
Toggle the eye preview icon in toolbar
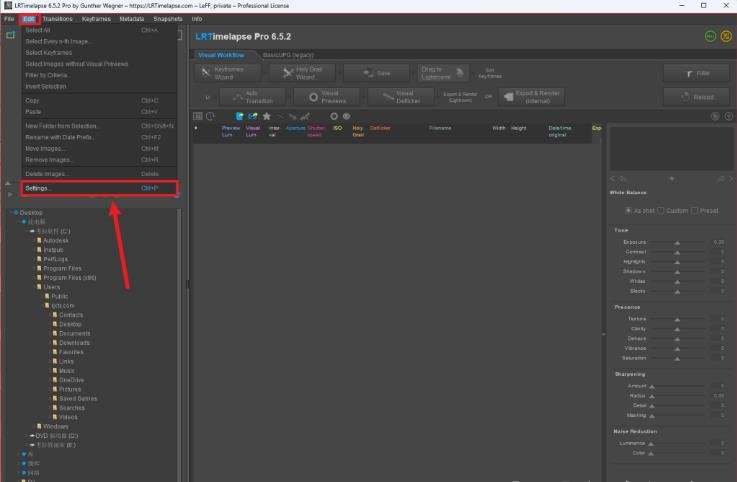tap(346, 116)
